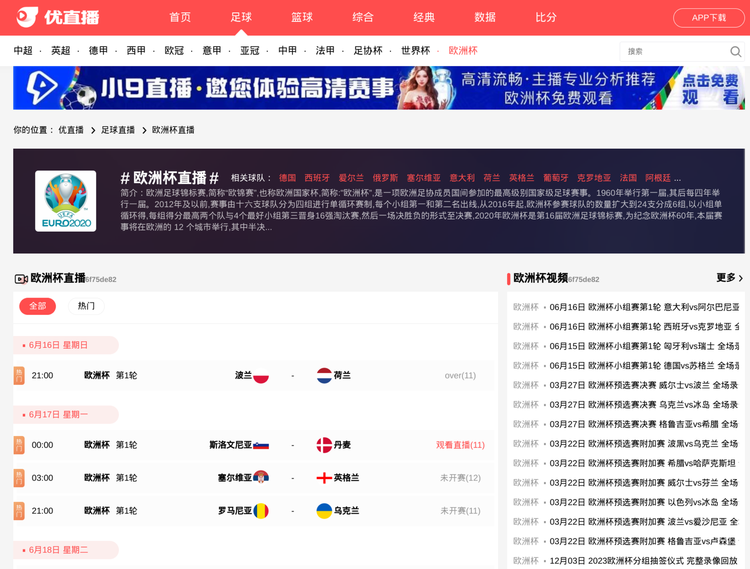The height and width of the screenshot is (569, 750).
Task: Click the Ukraine flag icon
Action: click(x=324, y=511)
